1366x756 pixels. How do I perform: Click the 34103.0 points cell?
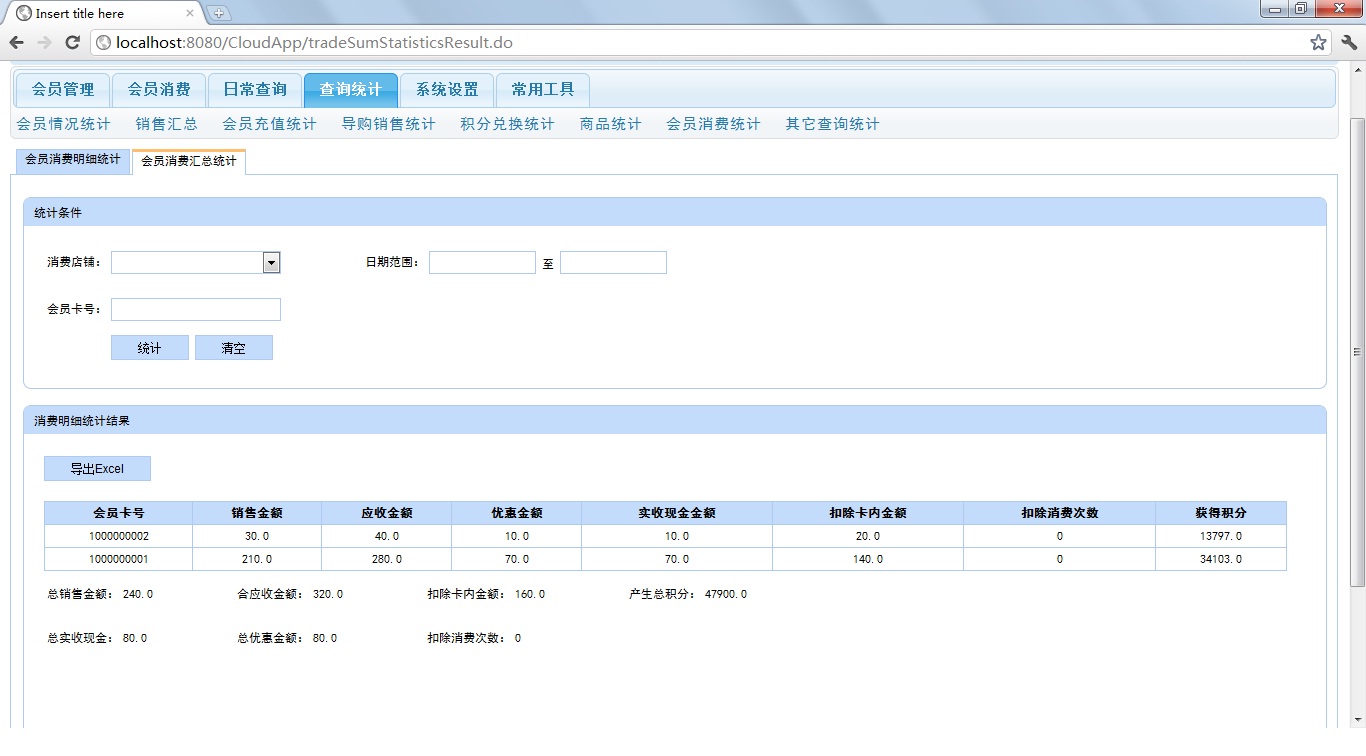click(x=1221, y=559)
